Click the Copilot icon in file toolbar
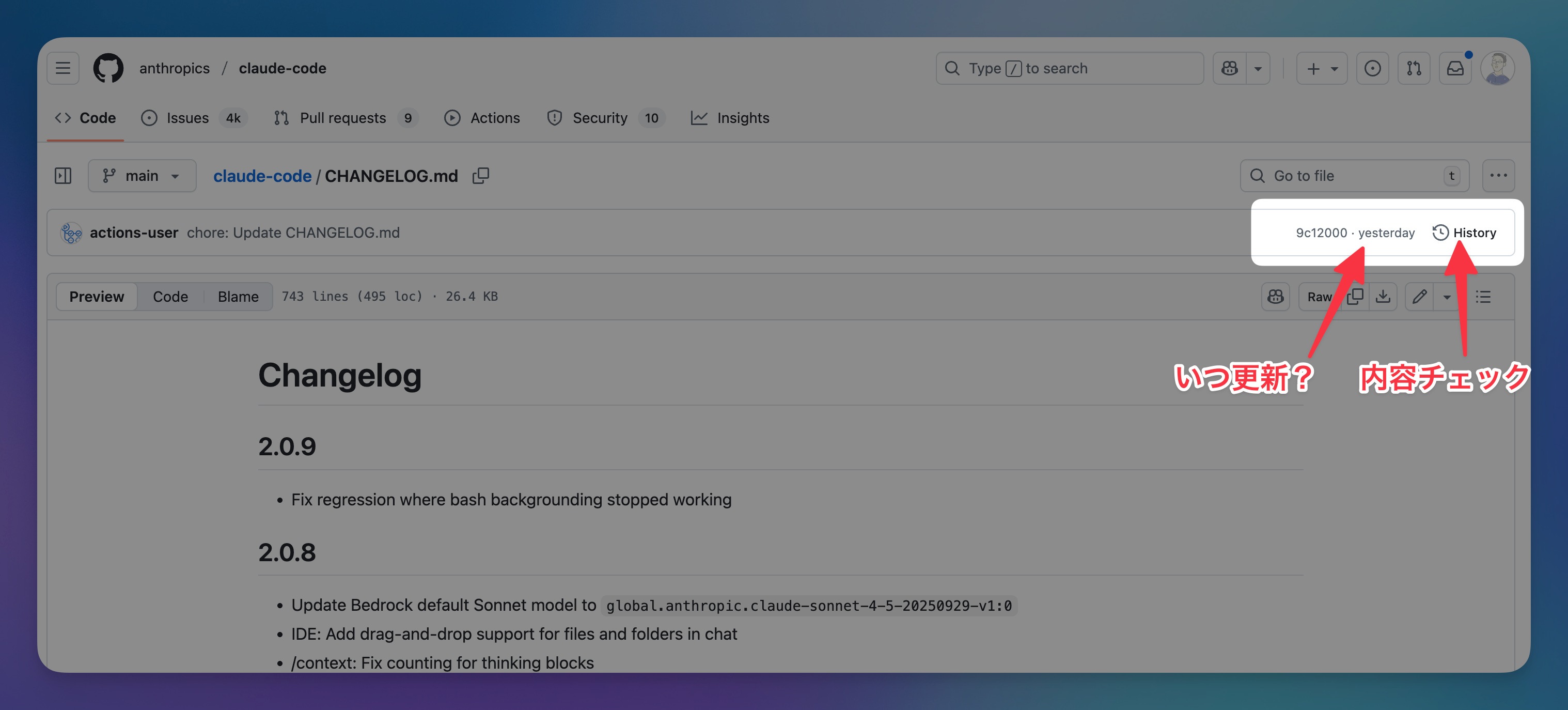 click(1275, 297)
